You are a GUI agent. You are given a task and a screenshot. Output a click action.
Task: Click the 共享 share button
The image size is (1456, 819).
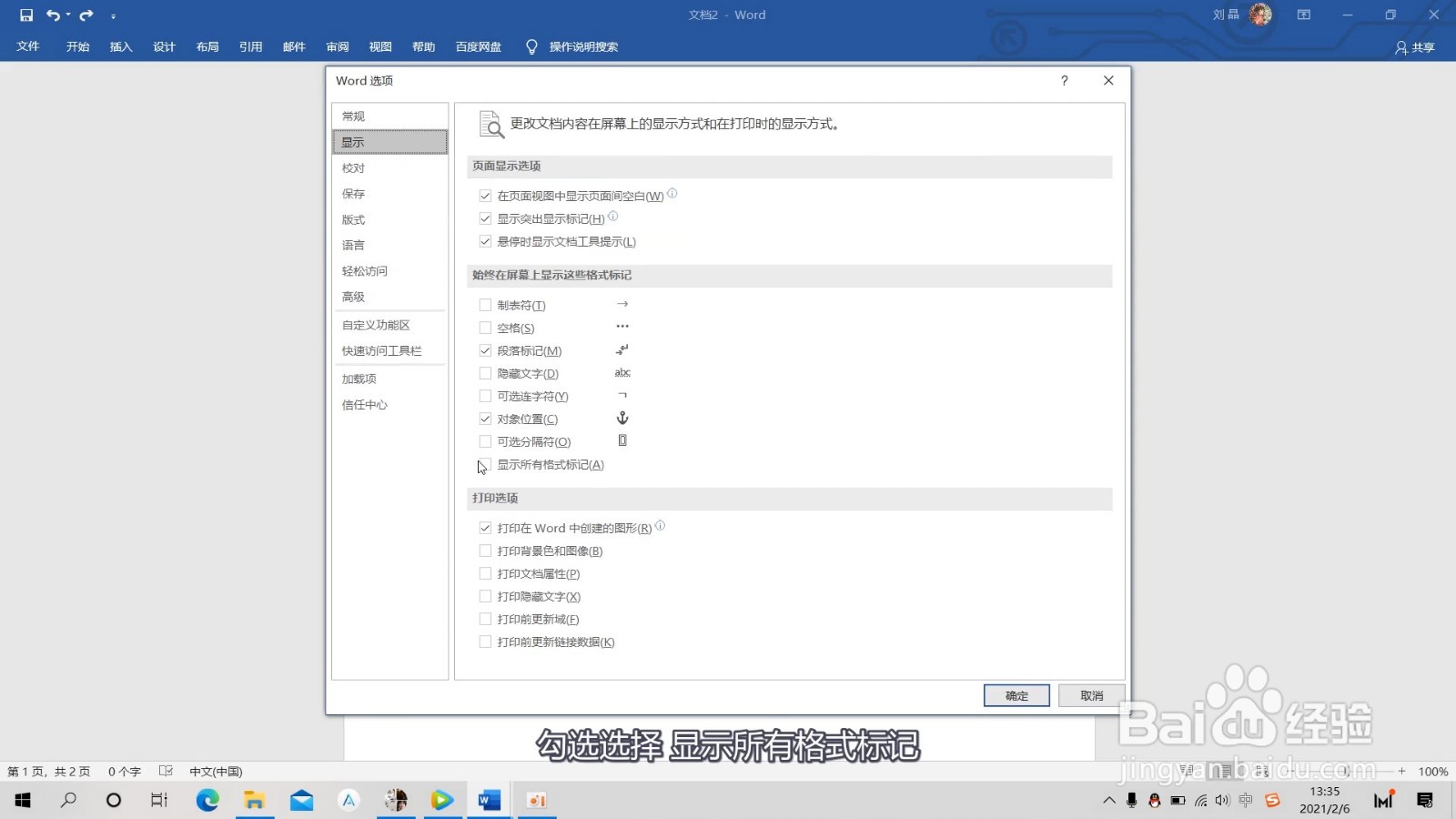1415,47
